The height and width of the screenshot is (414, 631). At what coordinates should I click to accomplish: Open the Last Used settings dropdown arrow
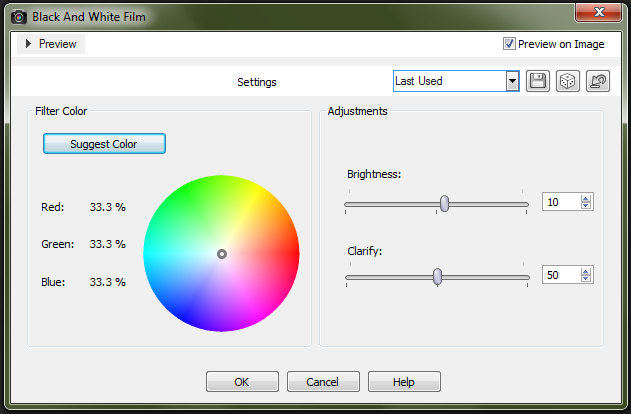[x=512, y=81]
